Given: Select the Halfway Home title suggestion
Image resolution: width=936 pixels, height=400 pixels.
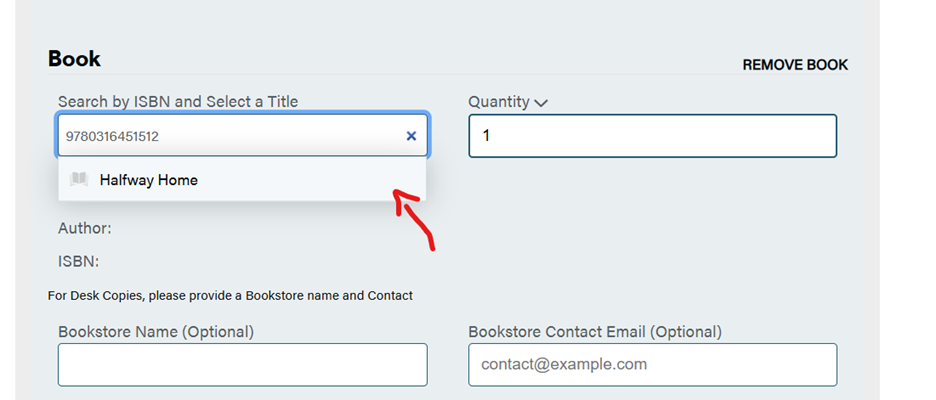Looking at the screenshot, I should pyautogui.click(x=148, y=180).
